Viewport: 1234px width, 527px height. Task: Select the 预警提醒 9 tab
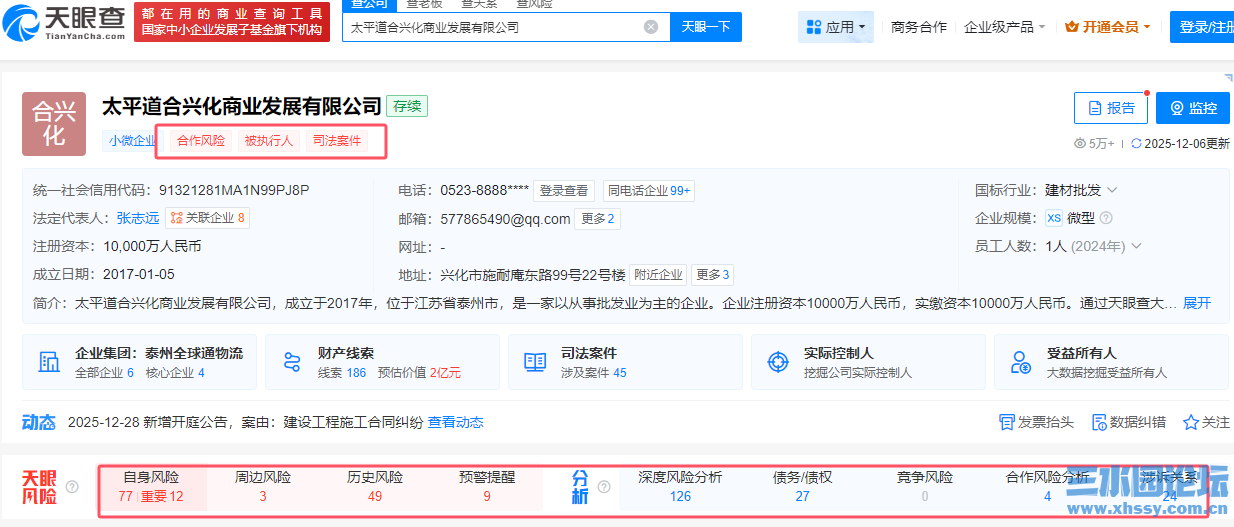click(x=487, y=487)
